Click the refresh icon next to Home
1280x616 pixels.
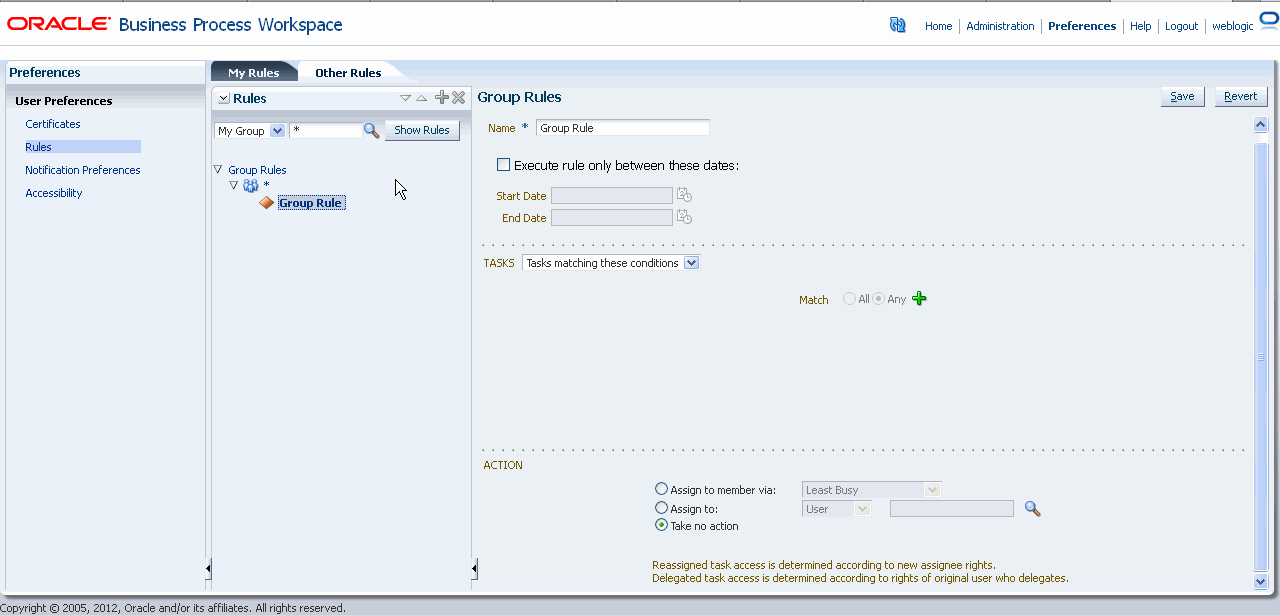click(x=897, y=25)
